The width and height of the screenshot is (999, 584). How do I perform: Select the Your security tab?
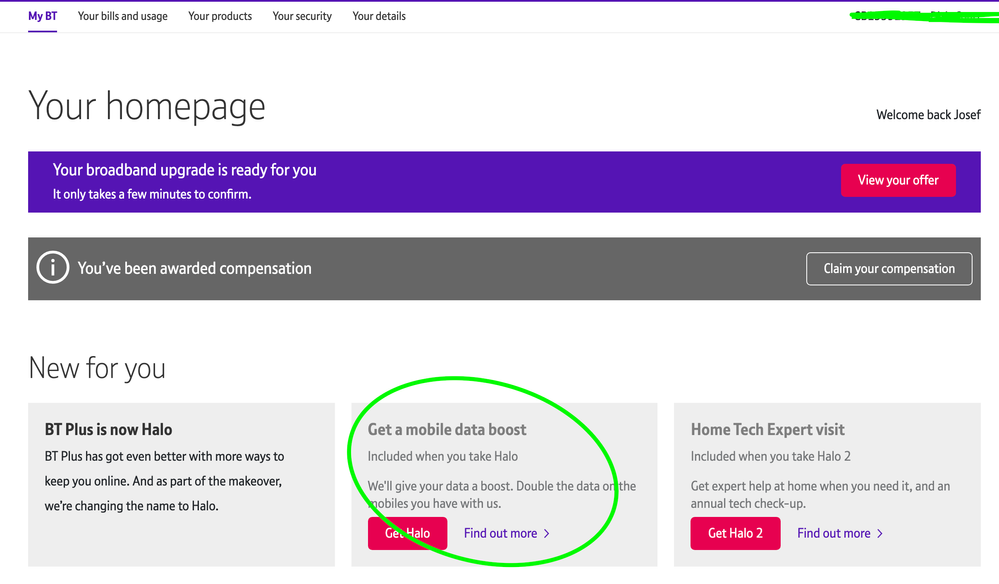click(302, 16)
